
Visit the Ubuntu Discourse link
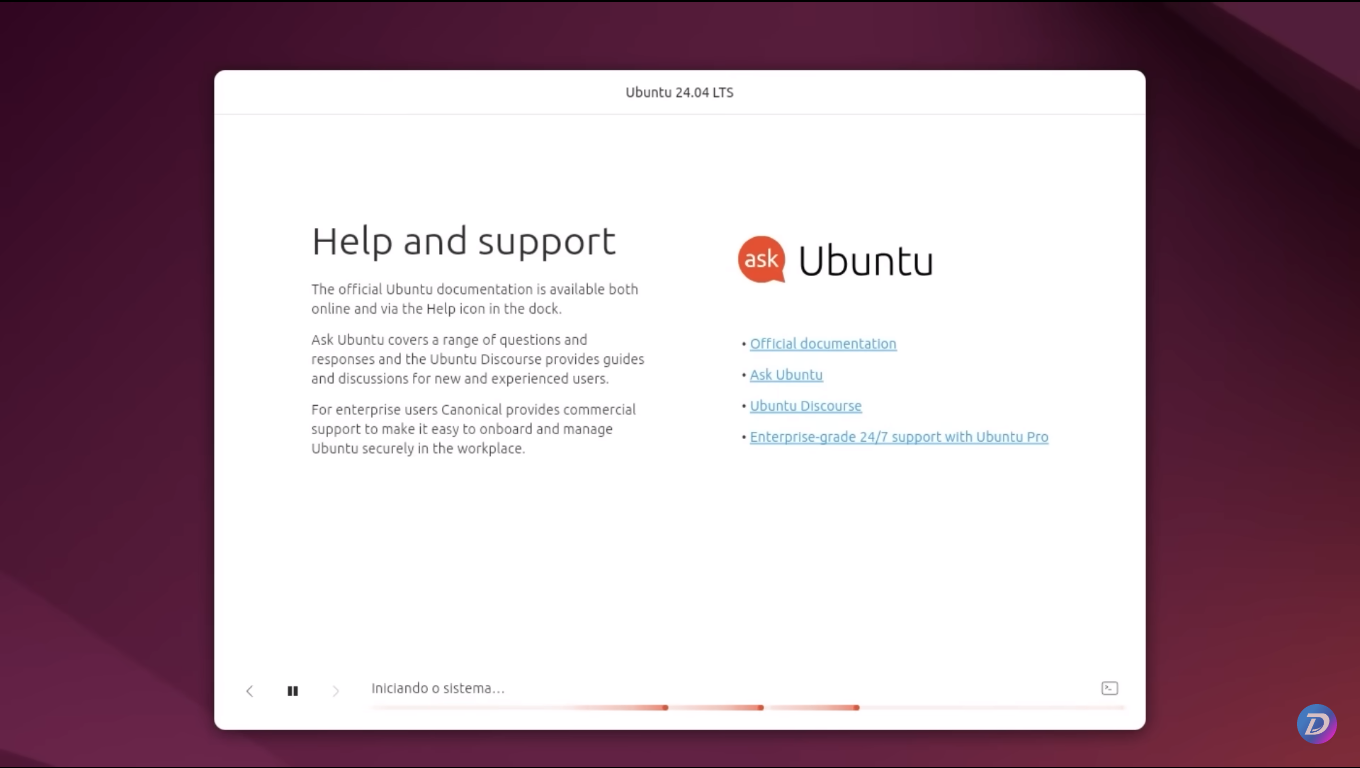click(805, 405)
